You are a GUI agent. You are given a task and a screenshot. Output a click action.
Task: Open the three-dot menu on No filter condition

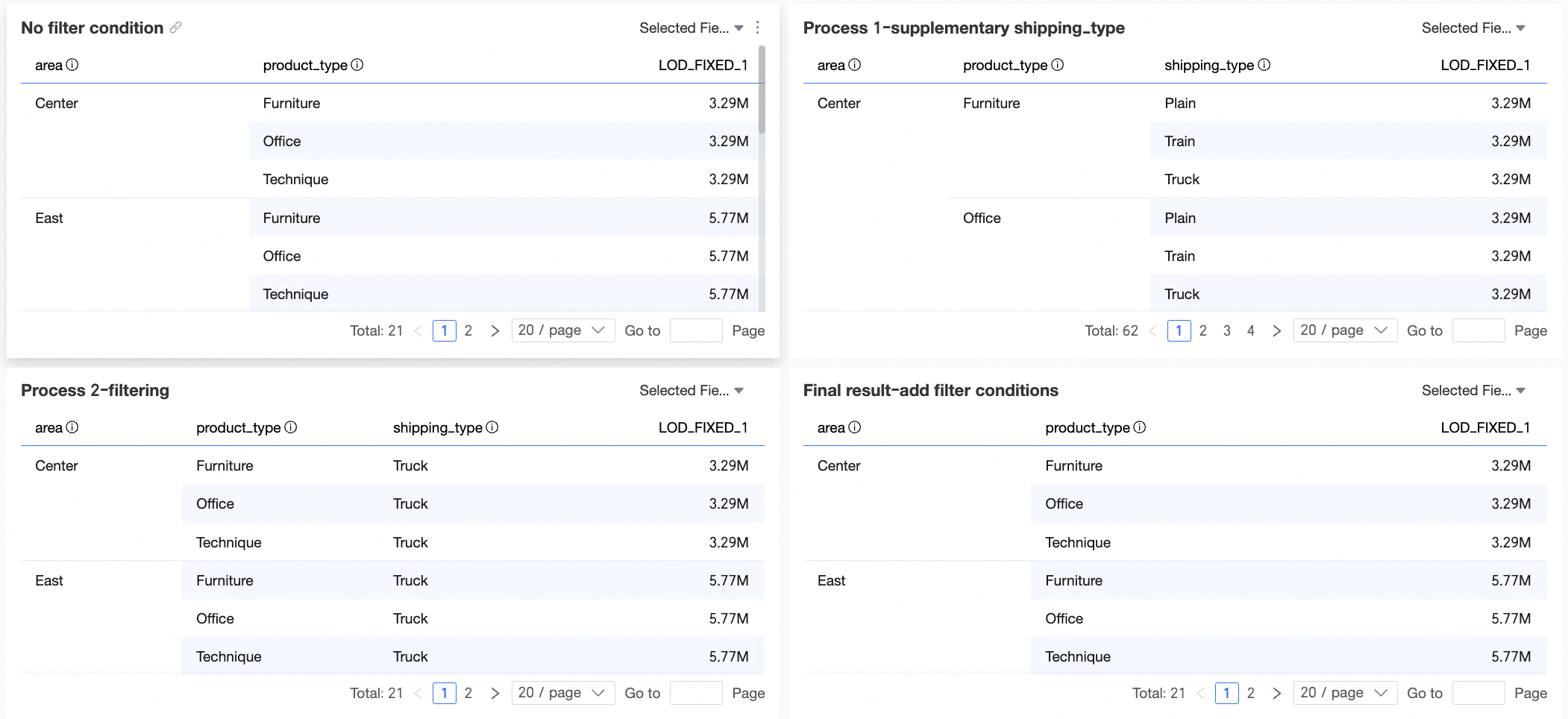click(x=757, y=28)
